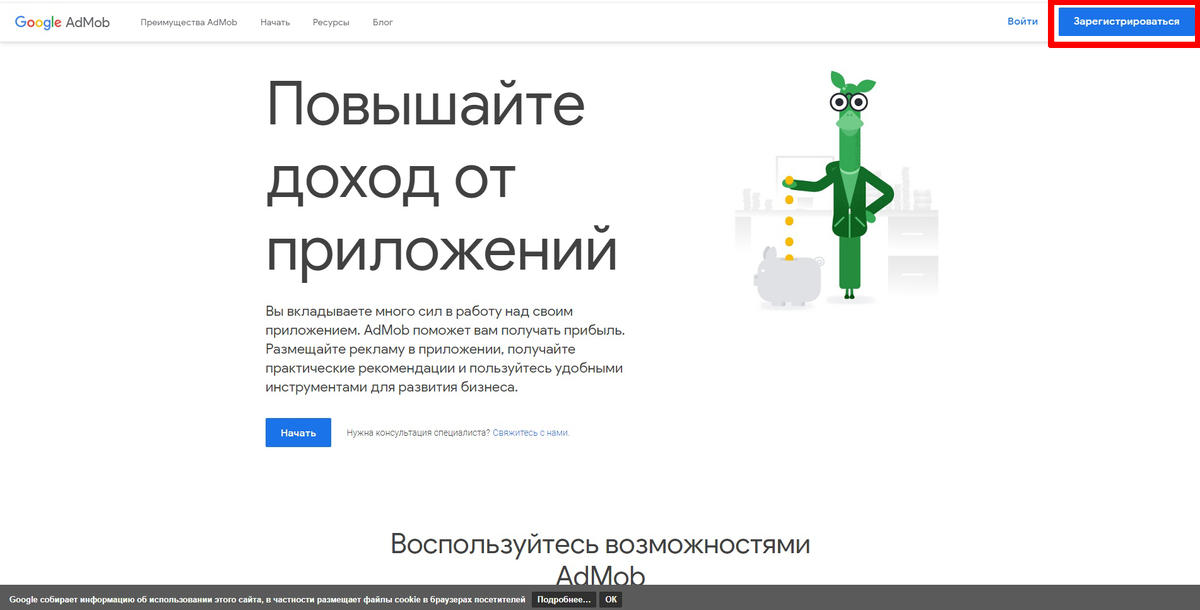Dismiss cookies by clicking 'OK'

pos(609,599)
